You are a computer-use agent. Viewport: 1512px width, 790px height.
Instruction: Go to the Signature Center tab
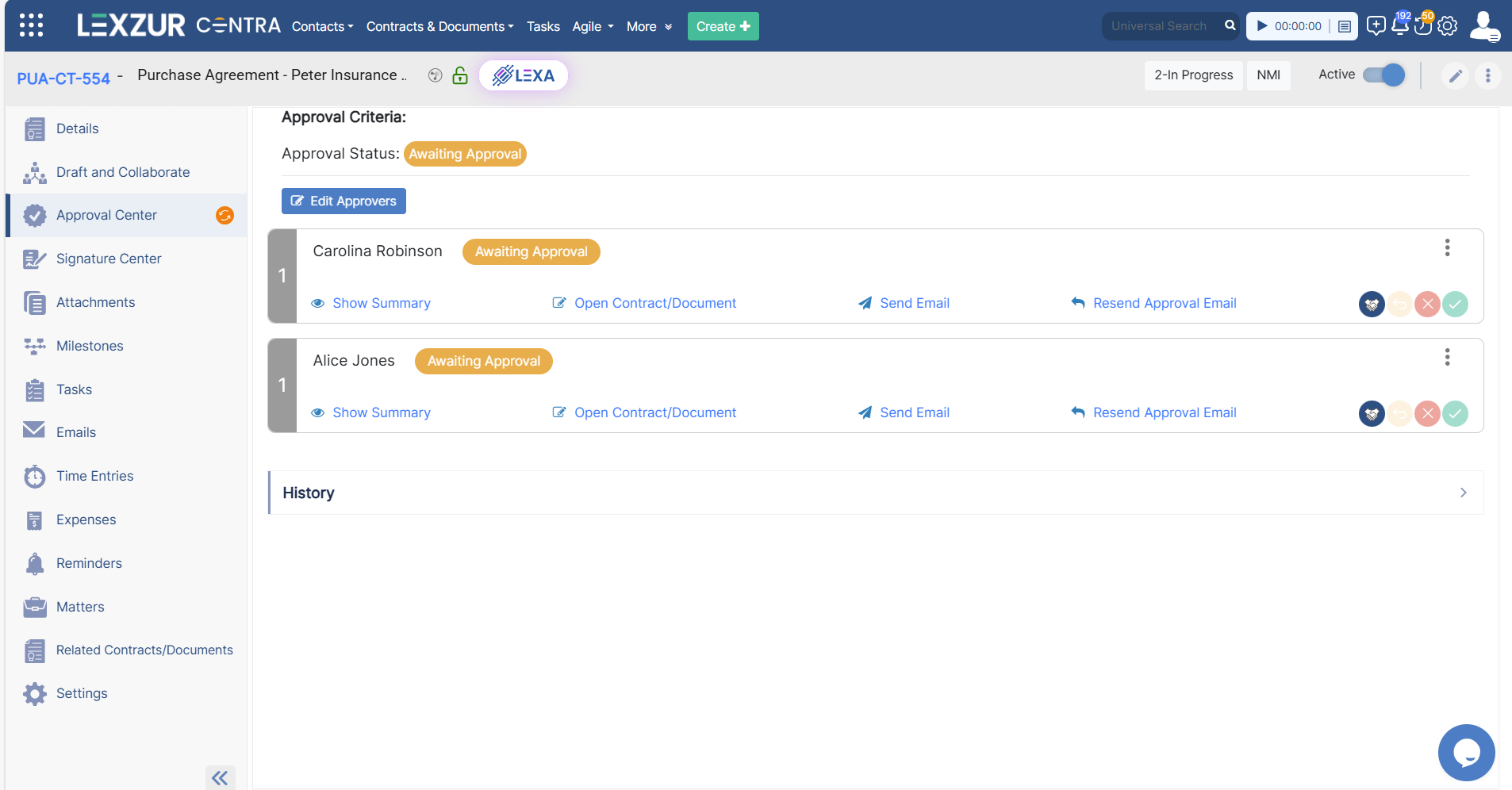(109, 259)
